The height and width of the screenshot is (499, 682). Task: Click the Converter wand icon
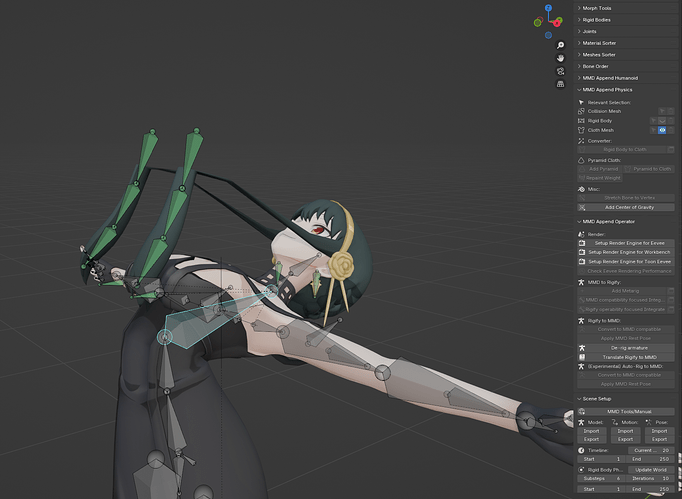point(581,141)
